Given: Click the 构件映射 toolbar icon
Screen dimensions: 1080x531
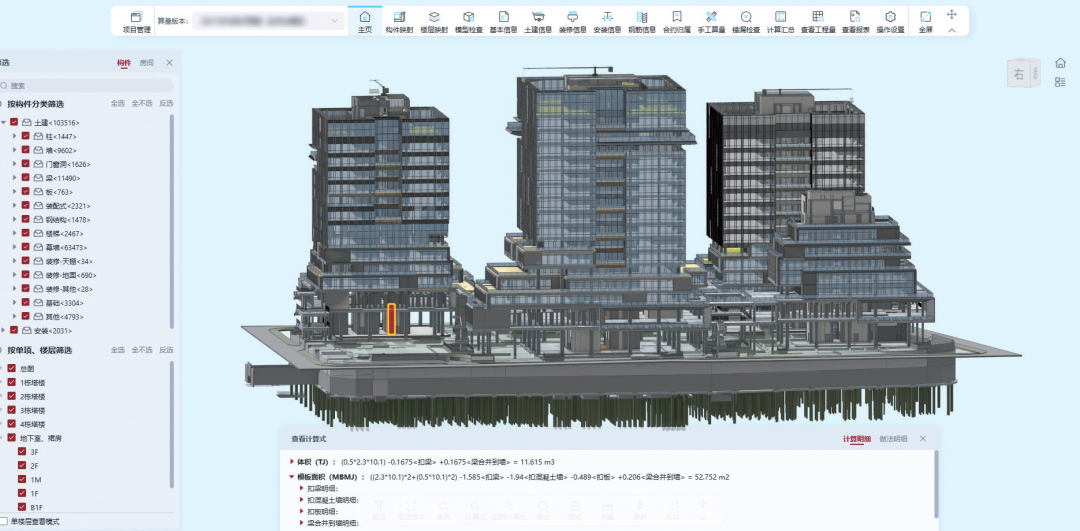Looking at the screenshot, I should coord(399,21).
